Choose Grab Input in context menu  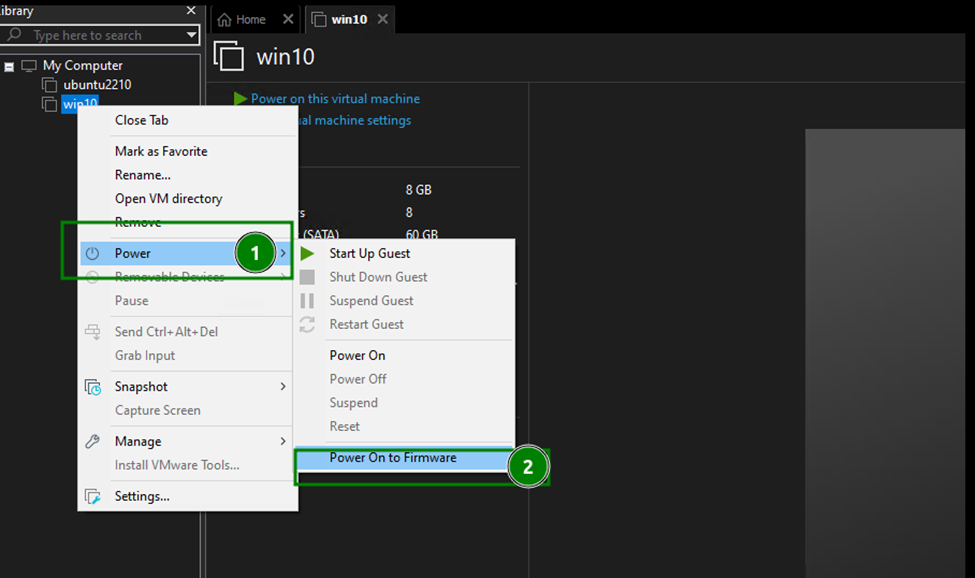click(x=145, y=356)
